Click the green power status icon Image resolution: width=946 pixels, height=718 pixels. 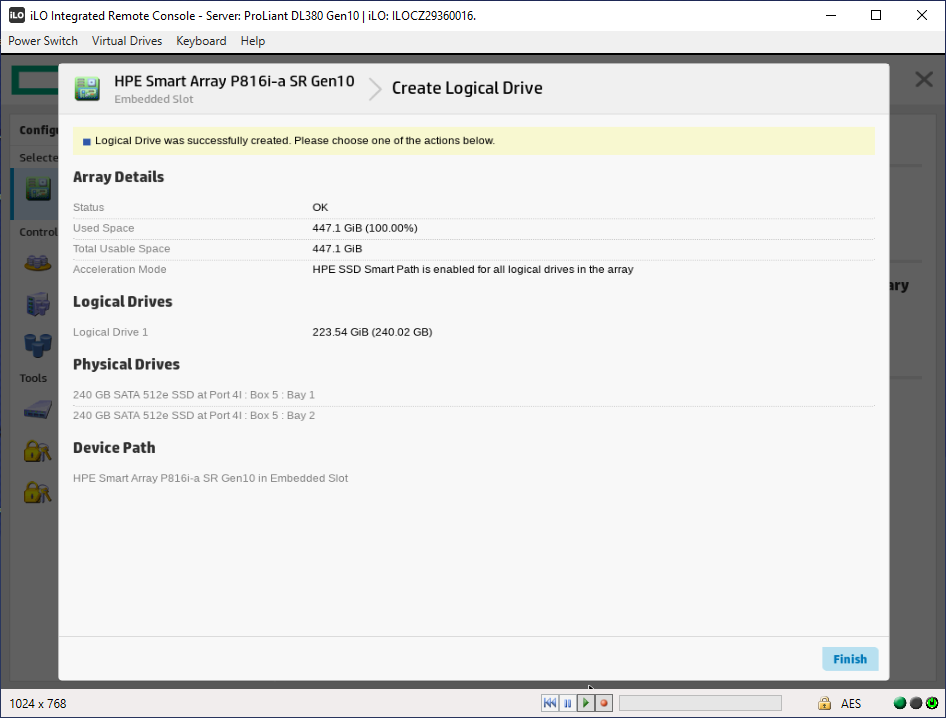pyautogui.click(x=932, y=703)
